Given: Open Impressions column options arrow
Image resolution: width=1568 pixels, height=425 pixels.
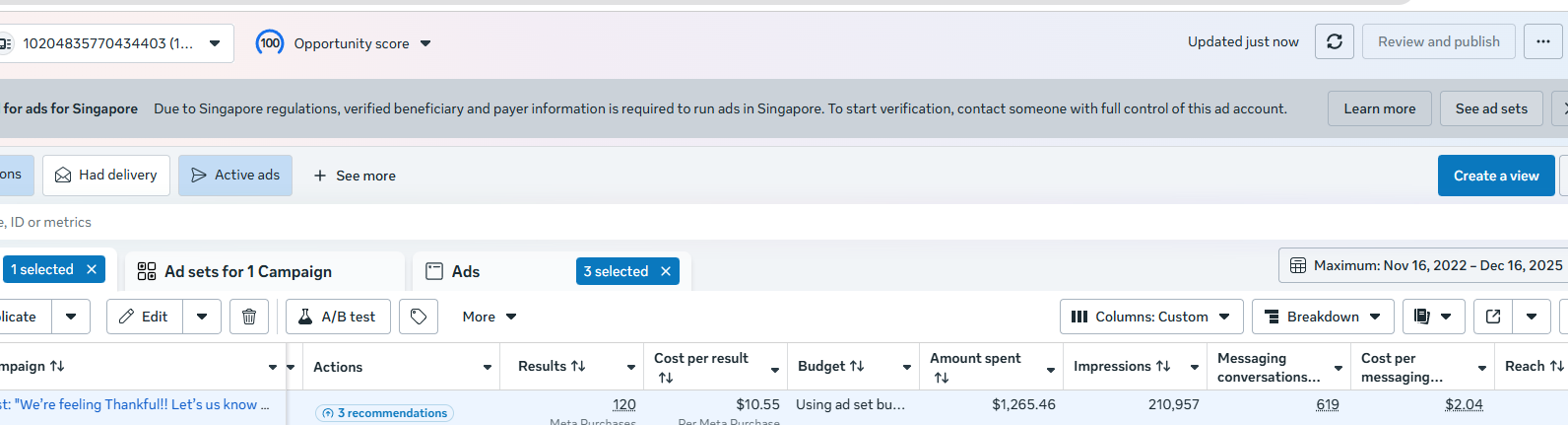Looking at the screenshot, I should (x=1195, y=367).
